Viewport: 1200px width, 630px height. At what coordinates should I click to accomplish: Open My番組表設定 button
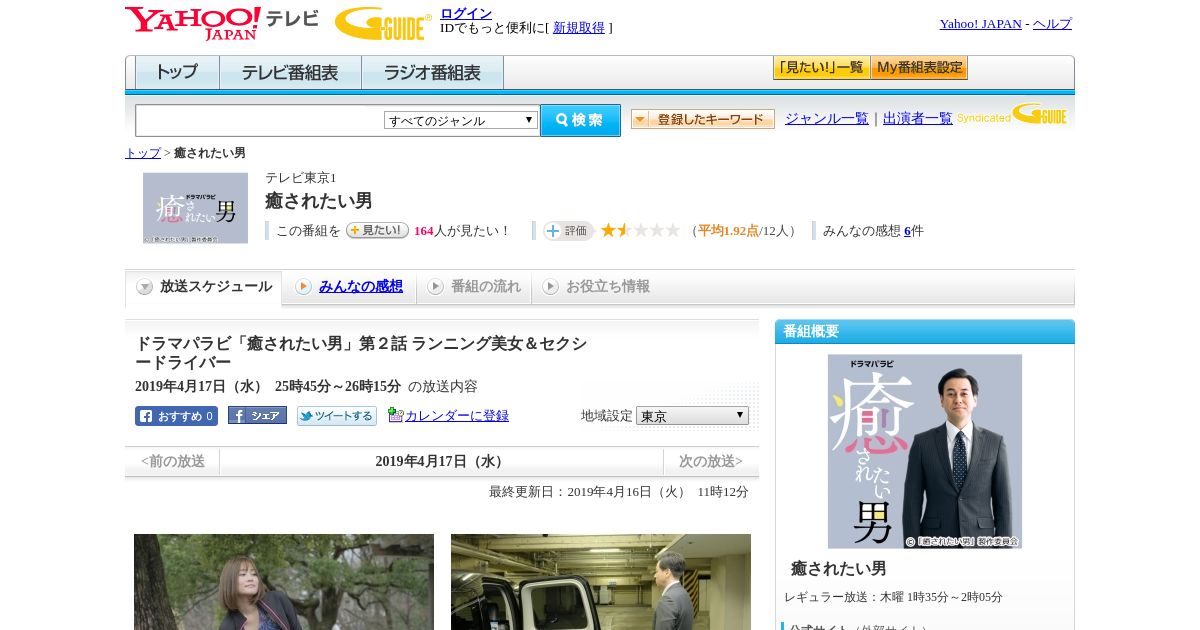919,68
